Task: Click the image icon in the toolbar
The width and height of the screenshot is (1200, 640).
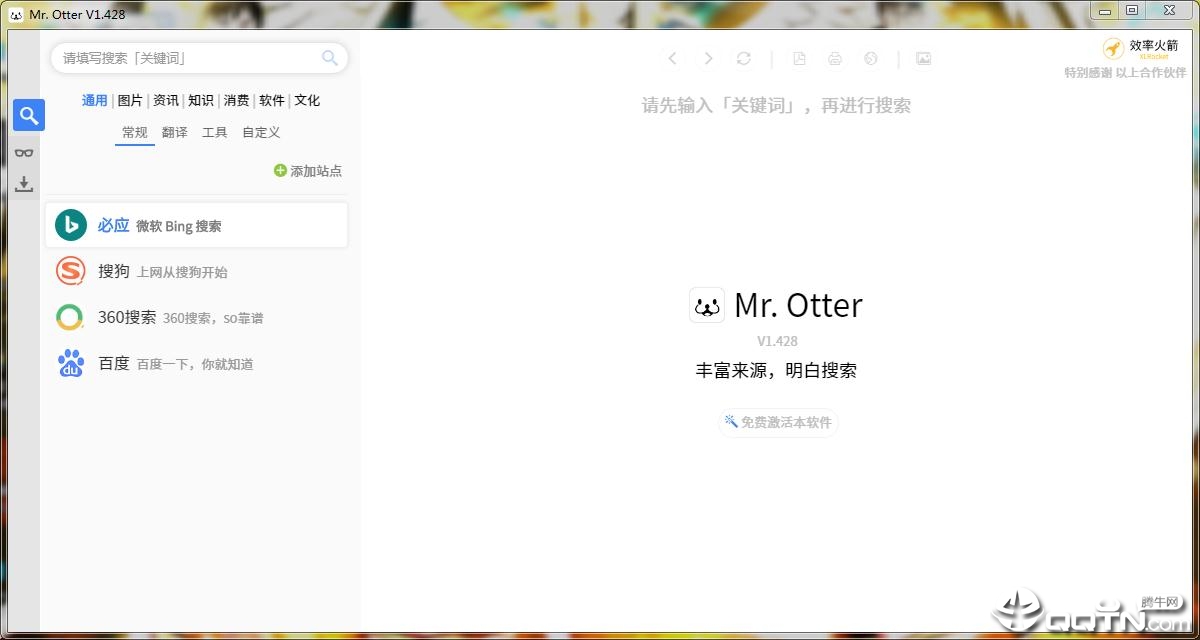Action: pos(924,59)
